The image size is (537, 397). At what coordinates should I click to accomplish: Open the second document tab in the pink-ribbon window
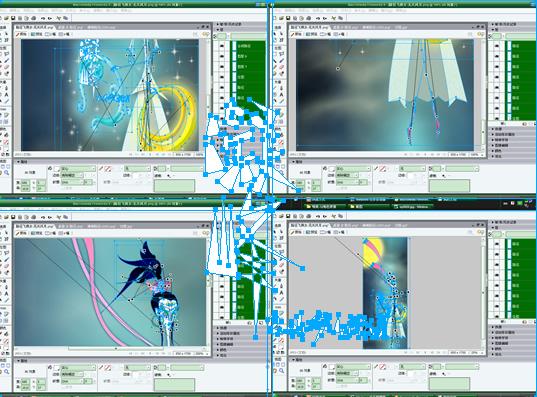(70, 226)
